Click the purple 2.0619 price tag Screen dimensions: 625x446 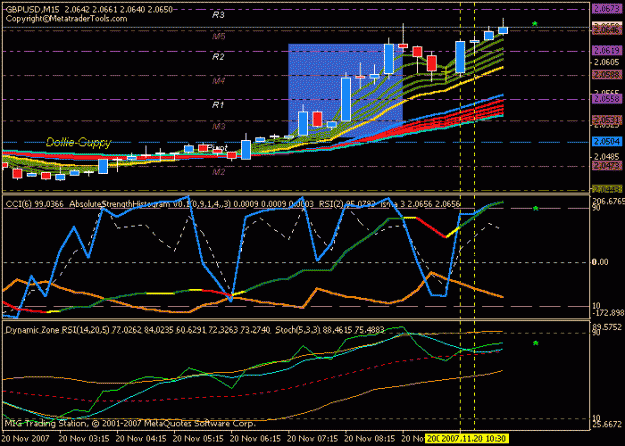[606, 51]
